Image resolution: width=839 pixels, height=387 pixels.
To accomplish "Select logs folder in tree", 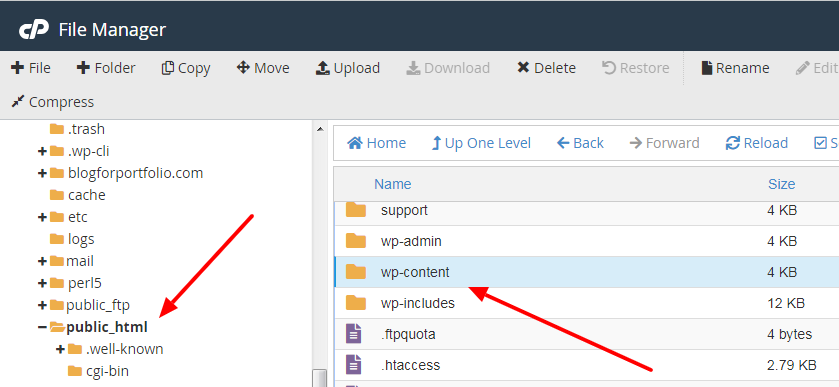I will point(81,239).
